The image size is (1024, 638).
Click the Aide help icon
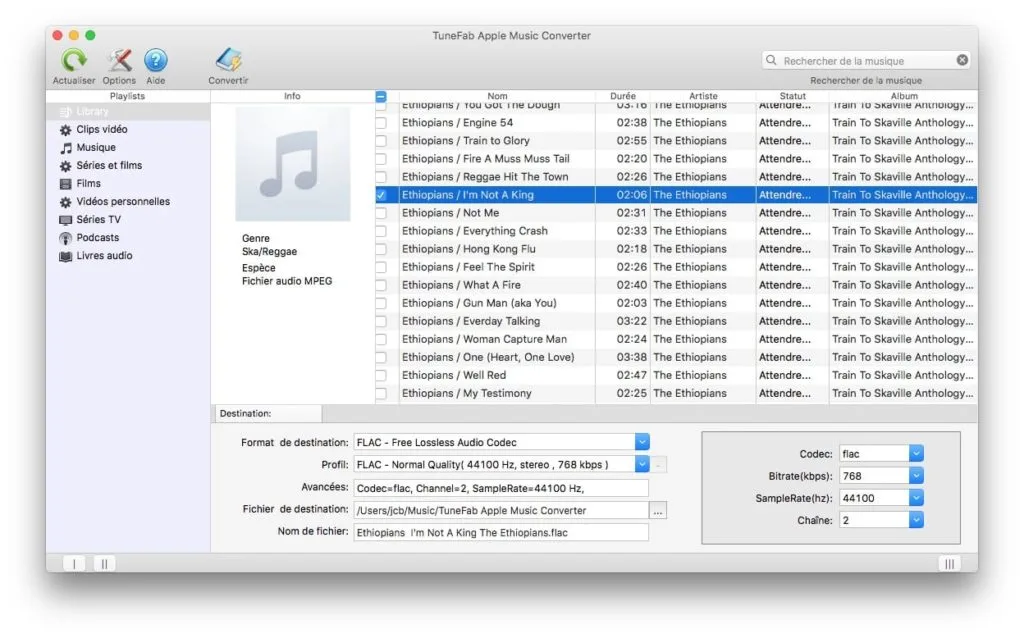(156, 60)
